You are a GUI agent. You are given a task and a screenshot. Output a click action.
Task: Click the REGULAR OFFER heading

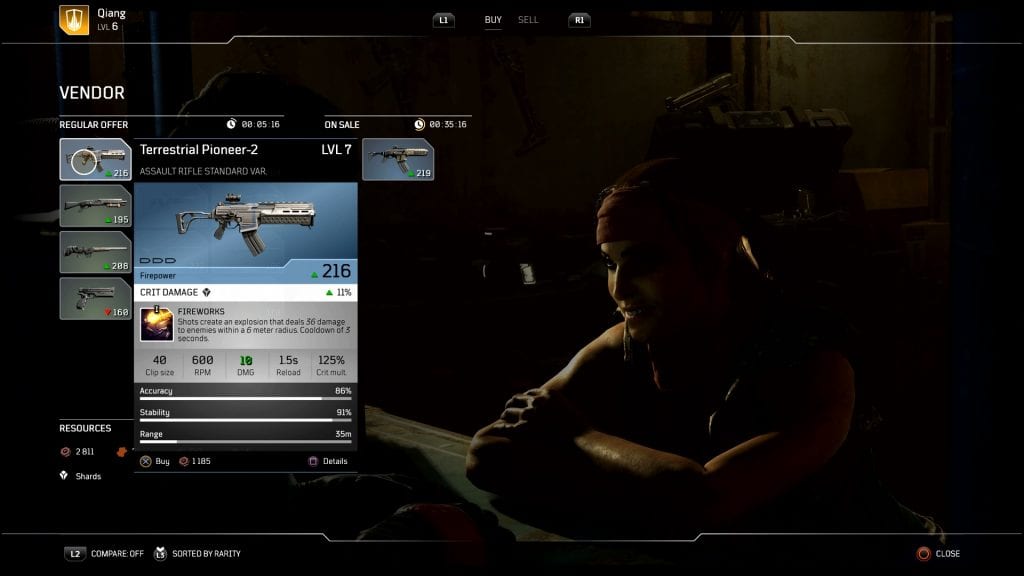click(93, 124)
